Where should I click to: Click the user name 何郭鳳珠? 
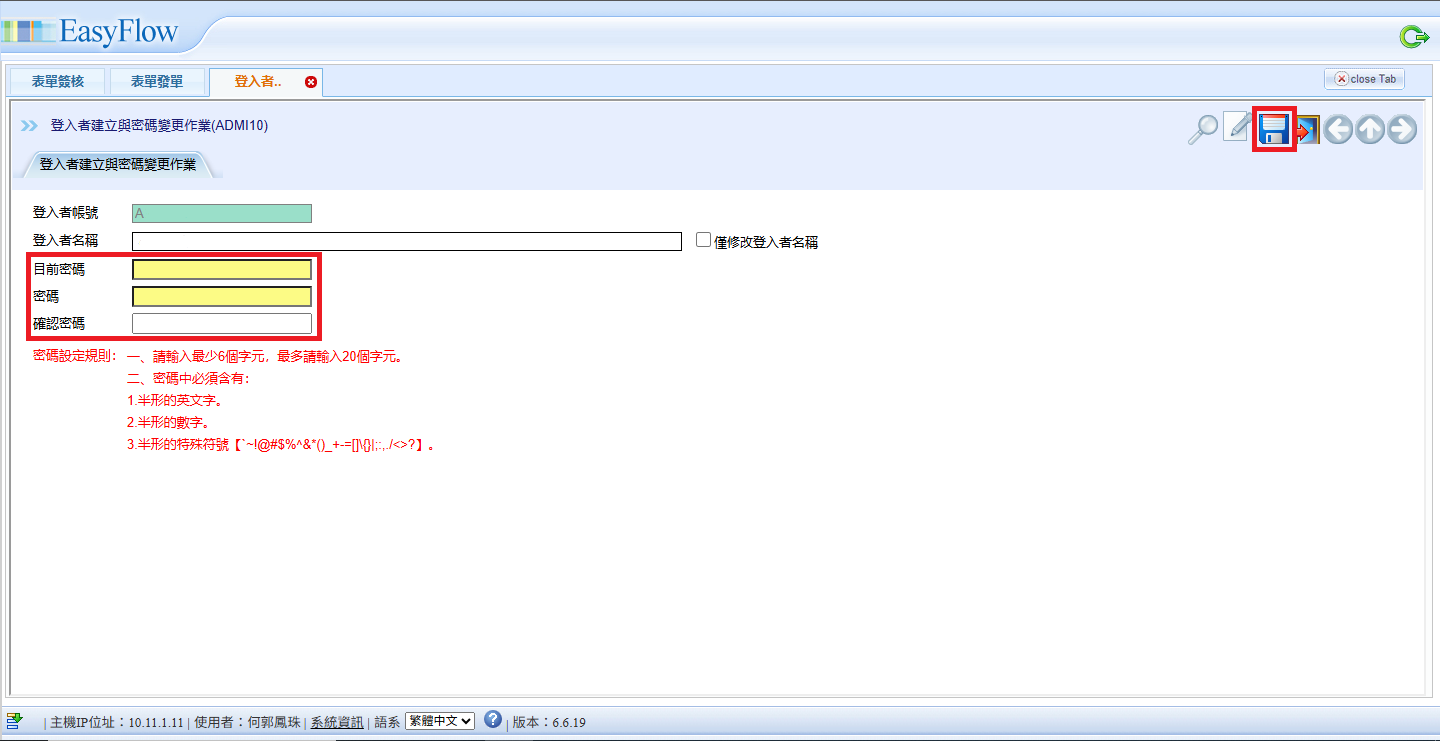(x=273, y=722)
